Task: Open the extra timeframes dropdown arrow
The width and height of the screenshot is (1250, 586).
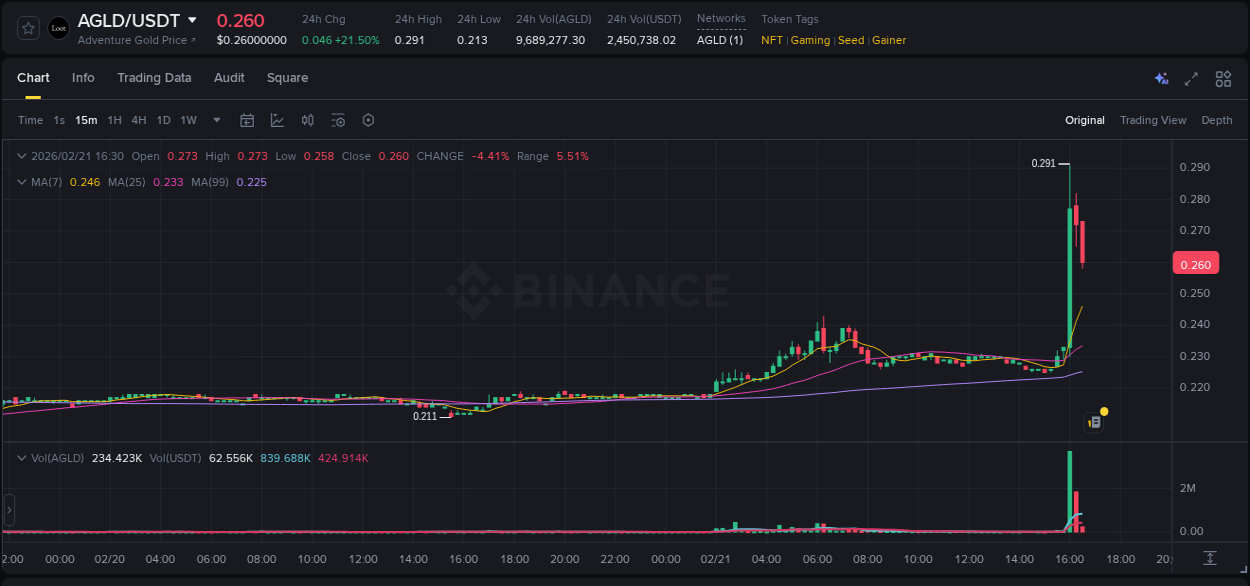Action: 216,120
